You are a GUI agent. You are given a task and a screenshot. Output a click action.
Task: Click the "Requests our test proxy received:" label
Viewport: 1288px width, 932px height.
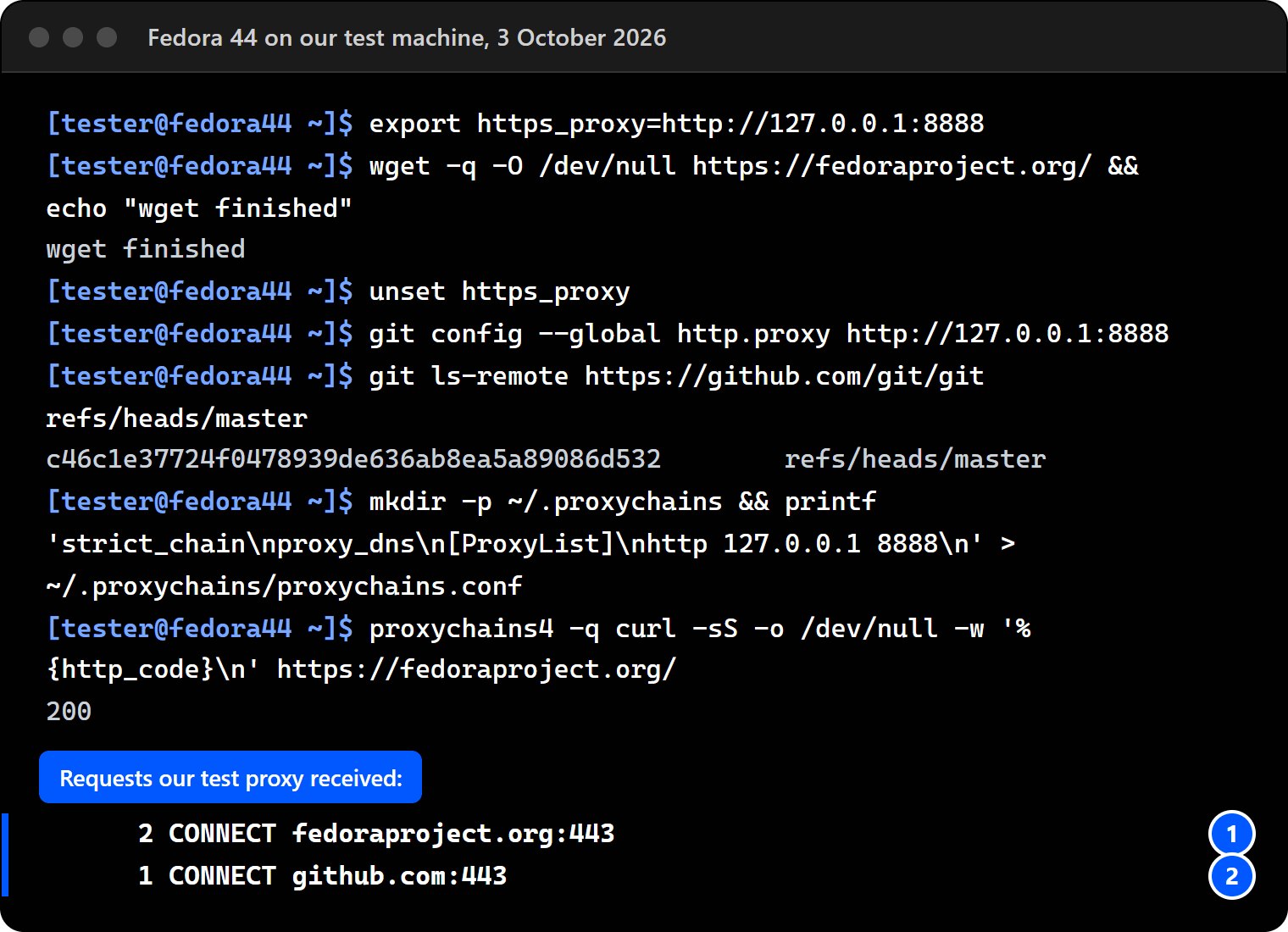click(x=230, y=777)
